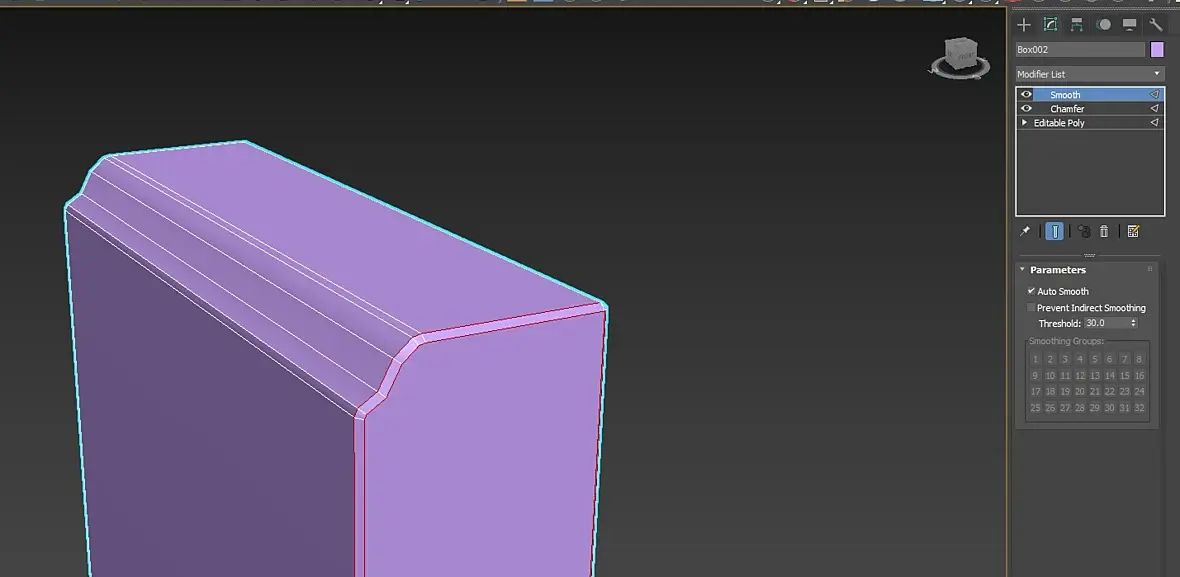Open the Create command panel tab
Image resolution: width=1180 pixels, height=577 pixels.
1023,25
